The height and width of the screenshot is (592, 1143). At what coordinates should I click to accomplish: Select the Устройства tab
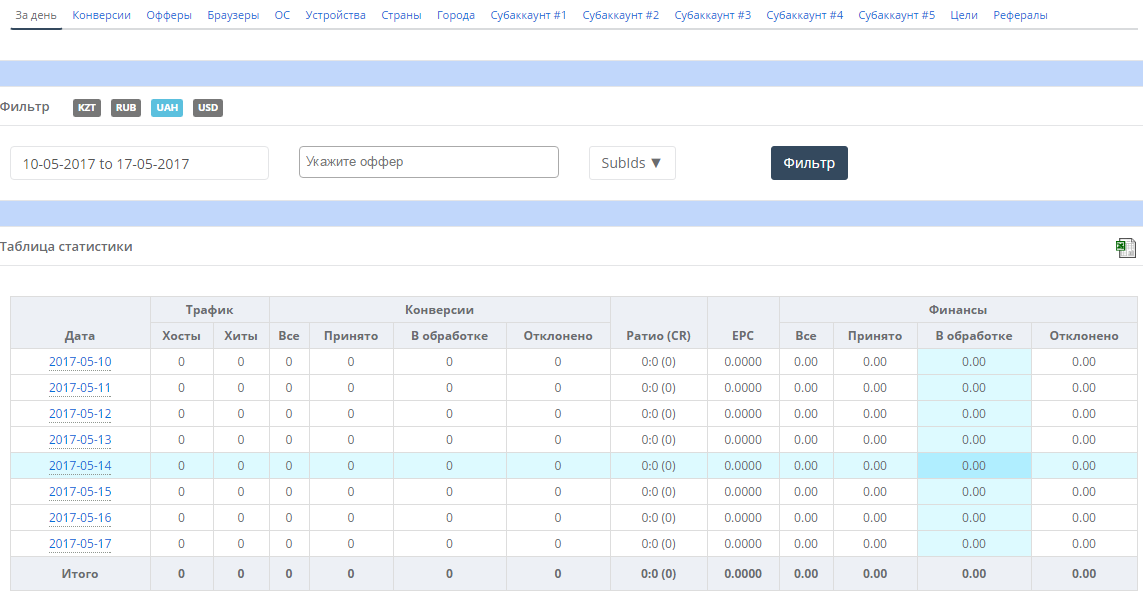click(x=335, y=15)
